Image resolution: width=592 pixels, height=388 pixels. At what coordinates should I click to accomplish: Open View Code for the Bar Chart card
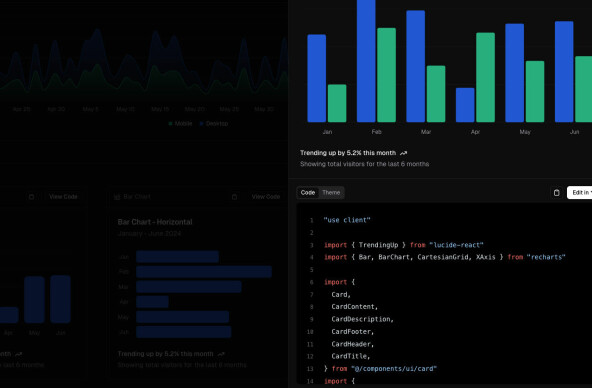pyautogui.click(x=266, y=197)
